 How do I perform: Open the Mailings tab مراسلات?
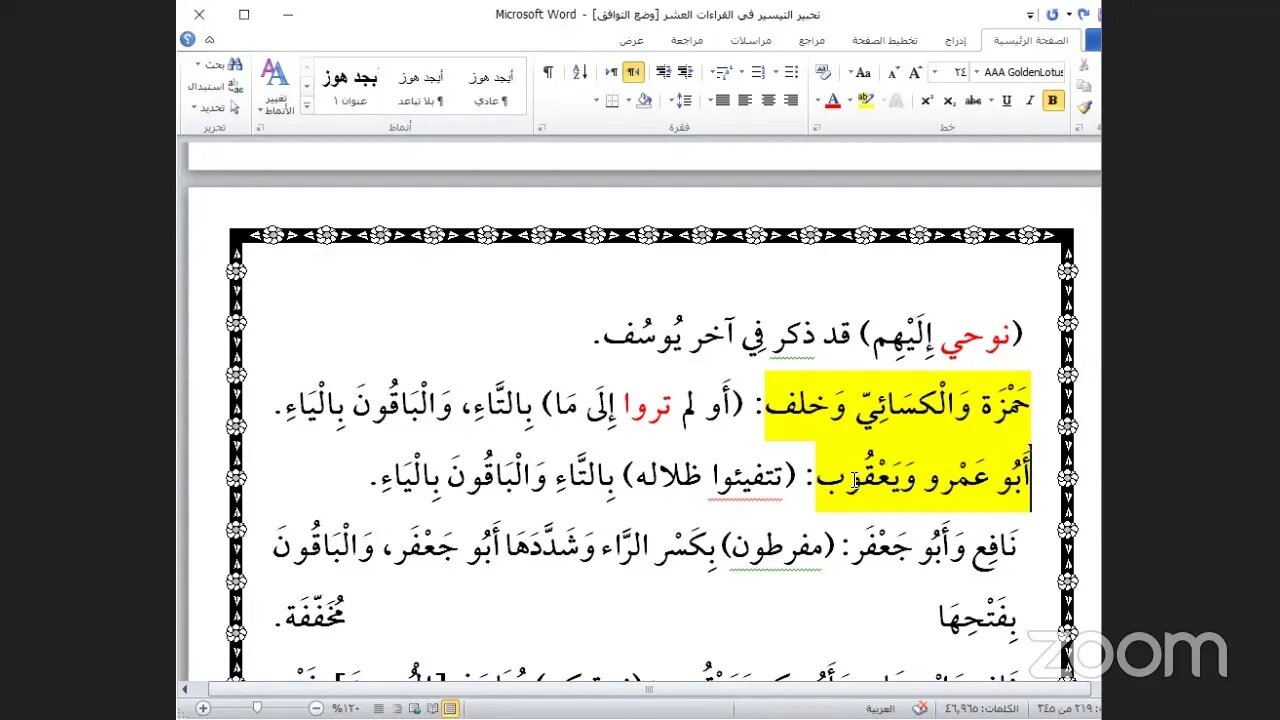pos(751,41)
